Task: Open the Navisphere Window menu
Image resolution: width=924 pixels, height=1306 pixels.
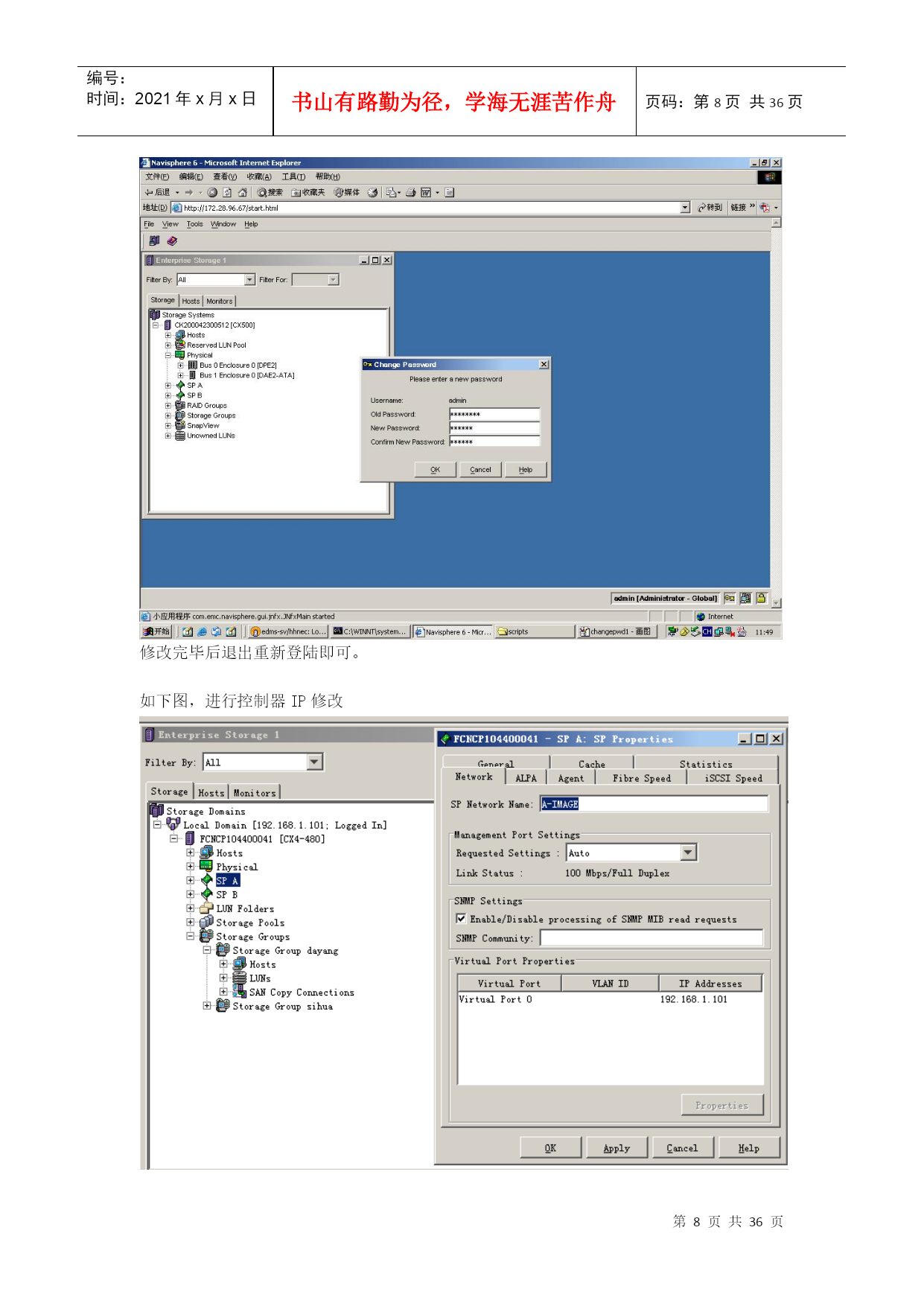Action: click(x=223, y=224)
